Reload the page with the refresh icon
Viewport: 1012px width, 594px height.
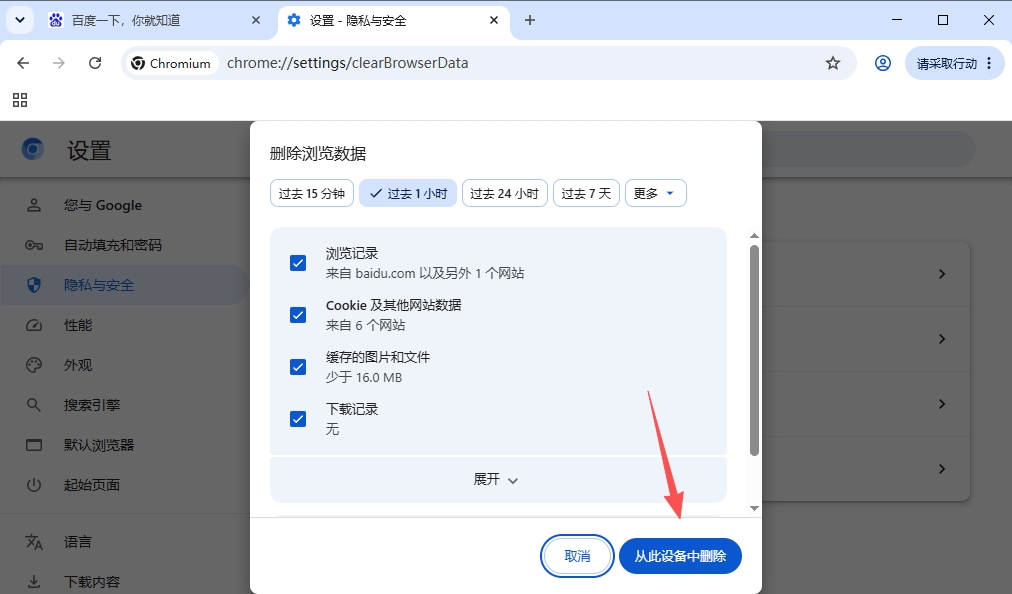[x=95, y=63]
